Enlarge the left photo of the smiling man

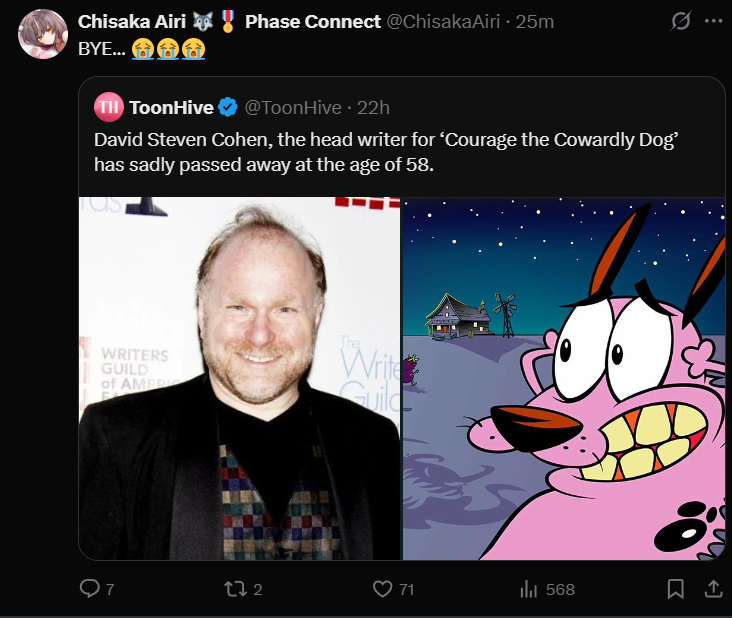240,378
